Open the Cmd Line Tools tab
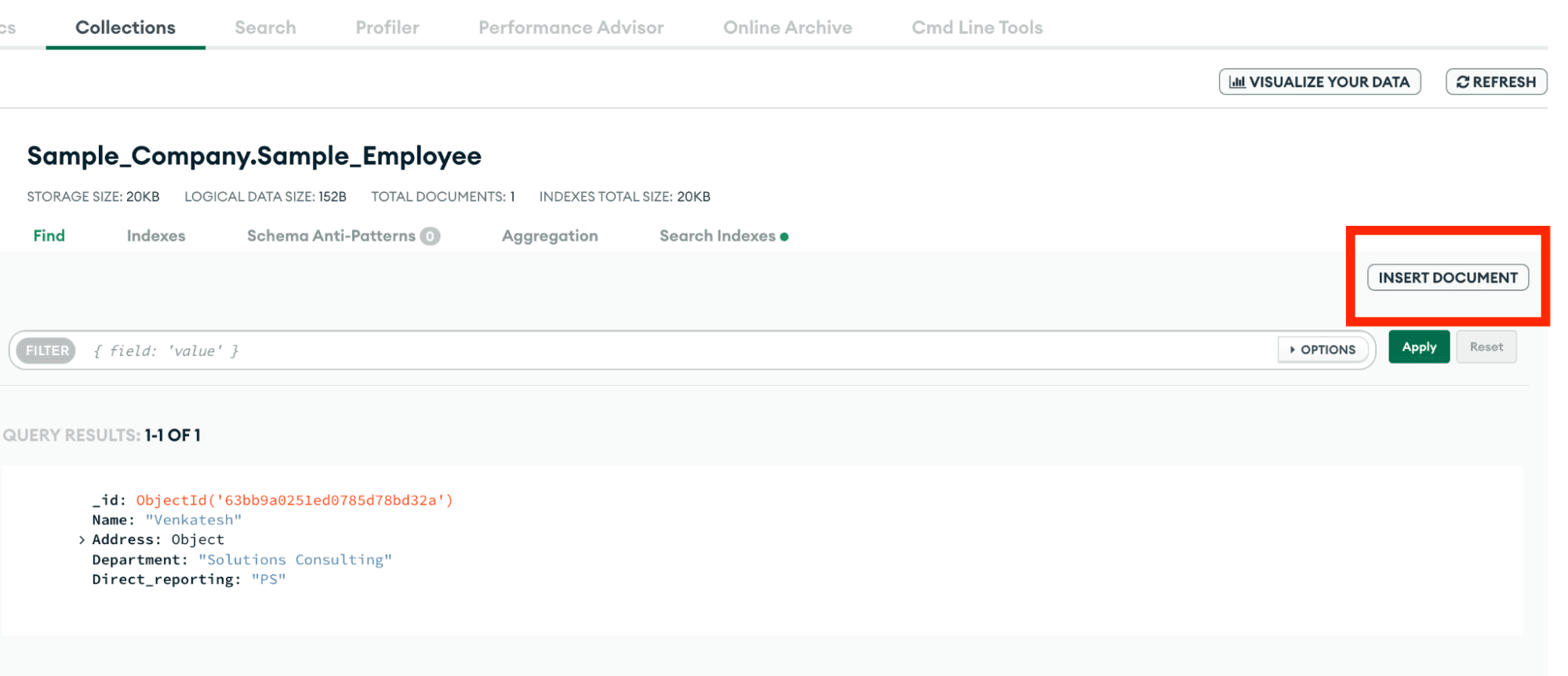This screenshot has height=676, width=1568. (x=977, y=27)
